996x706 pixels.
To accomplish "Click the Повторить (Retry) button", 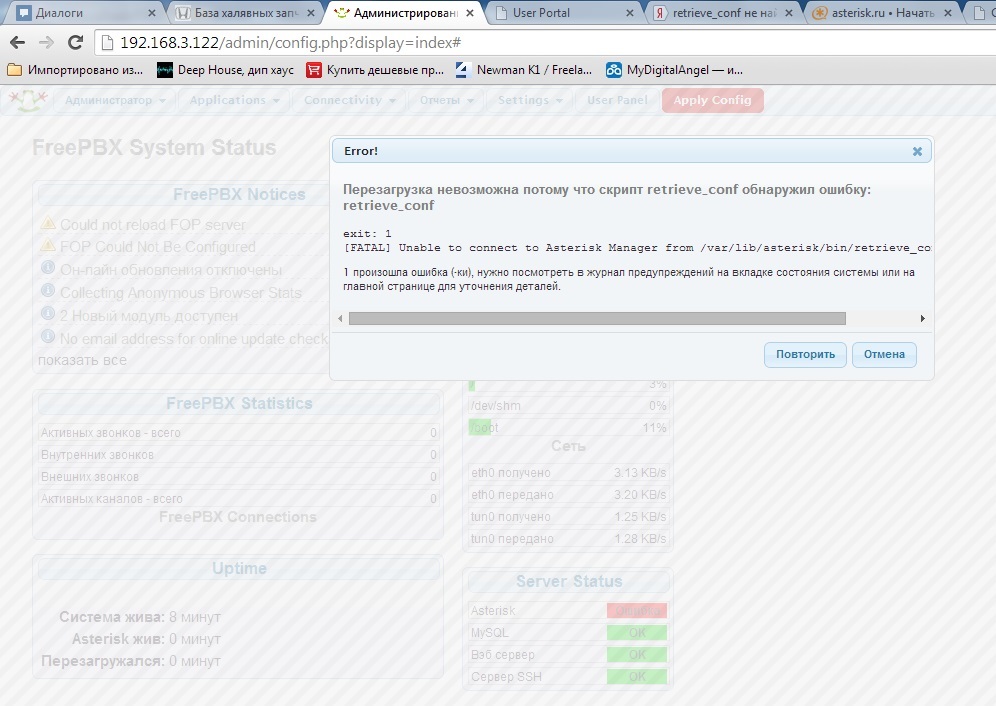I will tap(805, 354).
